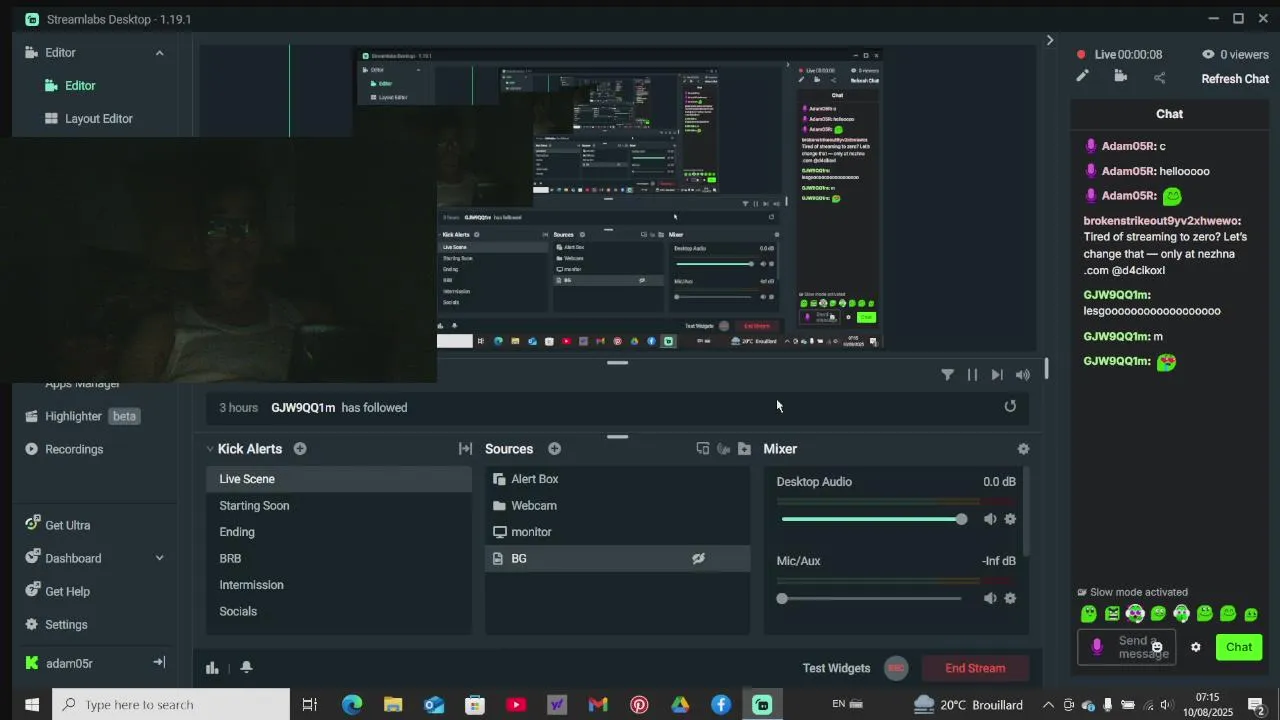Select the Alert Box source
1280x720 pixels.
click(x=617, y=479)
